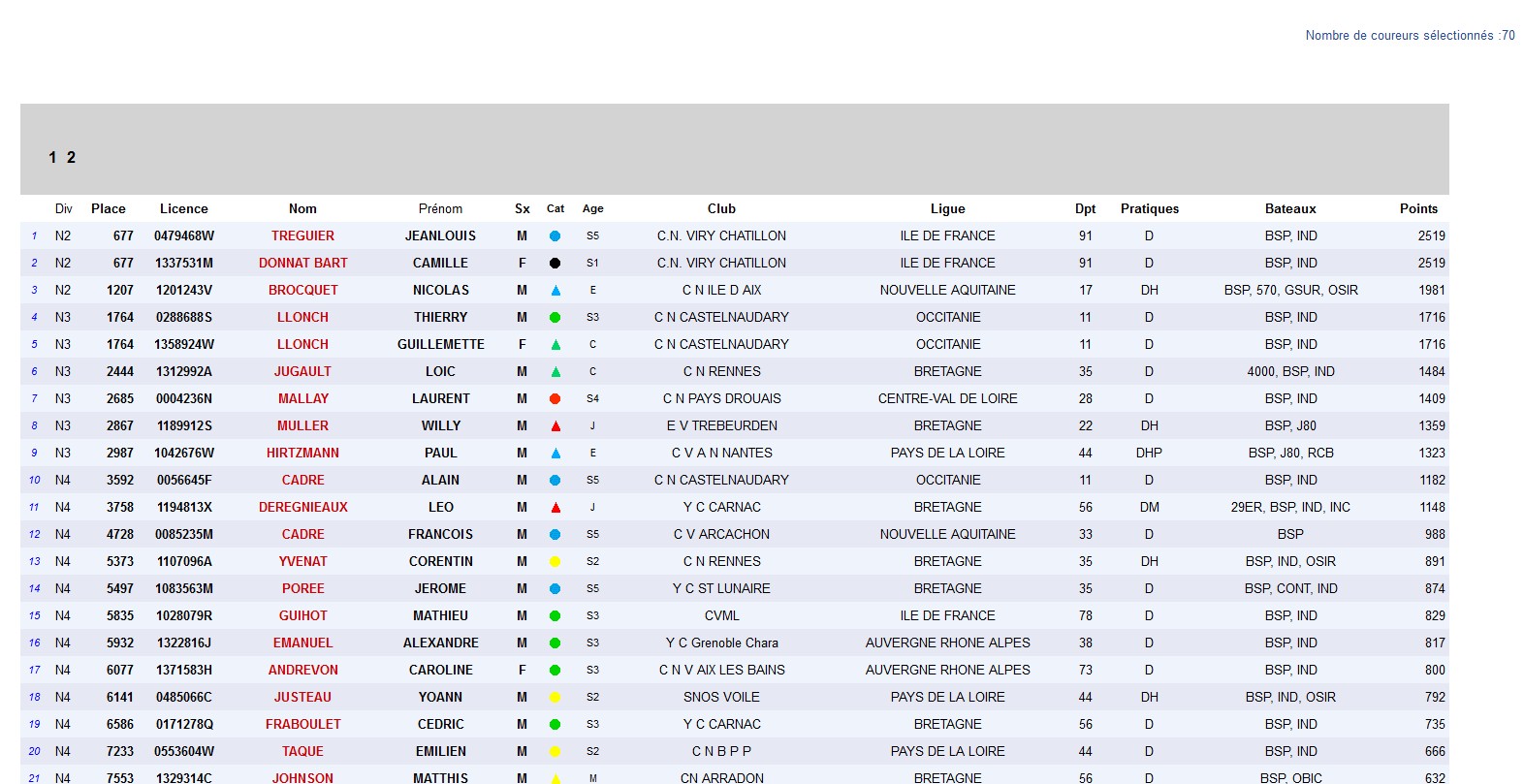Click the Prénom column header
This screenshot has width=1524, height=784.
440,208
